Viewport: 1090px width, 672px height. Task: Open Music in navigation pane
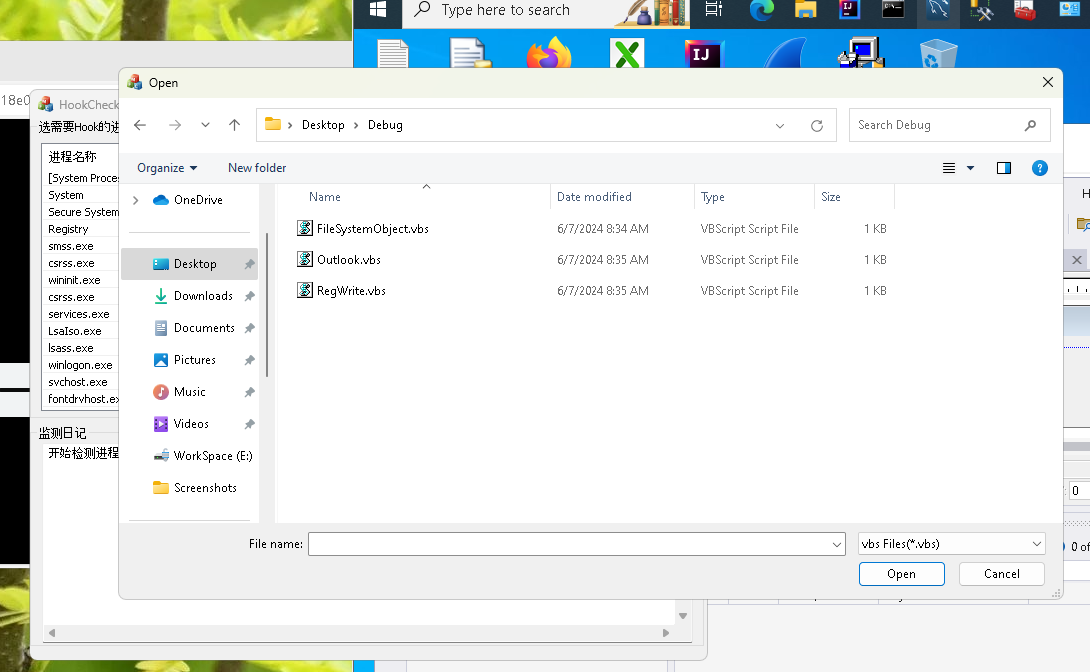189,392
